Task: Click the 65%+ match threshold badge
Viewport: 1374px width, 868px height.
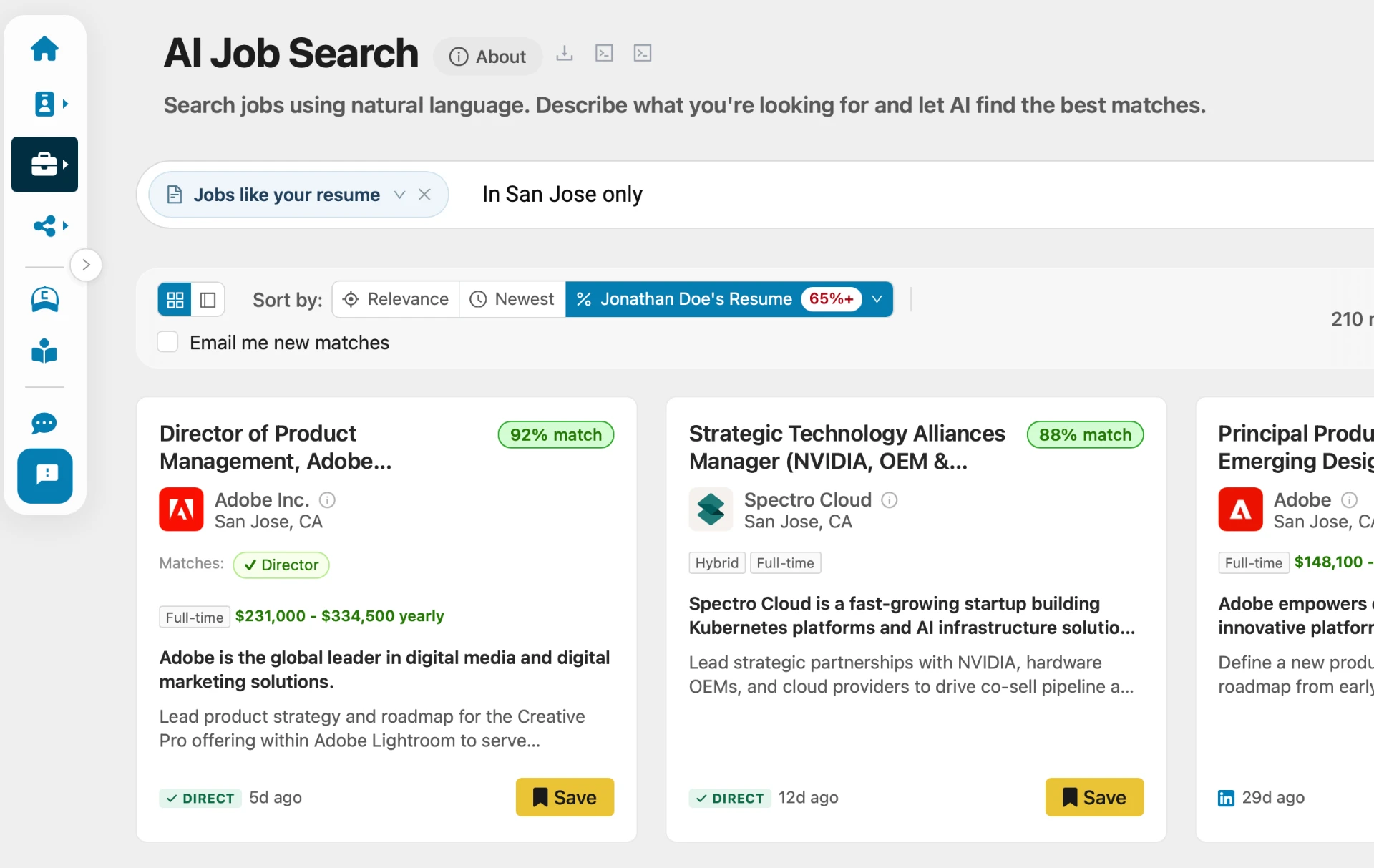Action: click(x=832, y=299)
